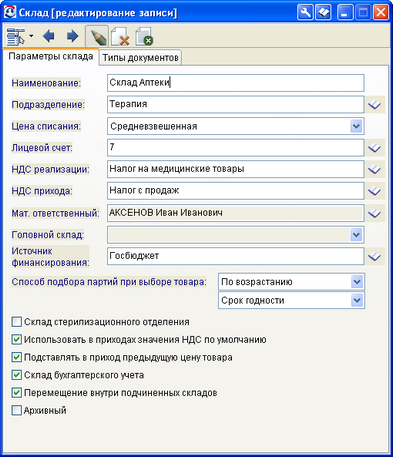The image size is (393, 457).
Task: Click the Цена списания label
Action: 46,126
